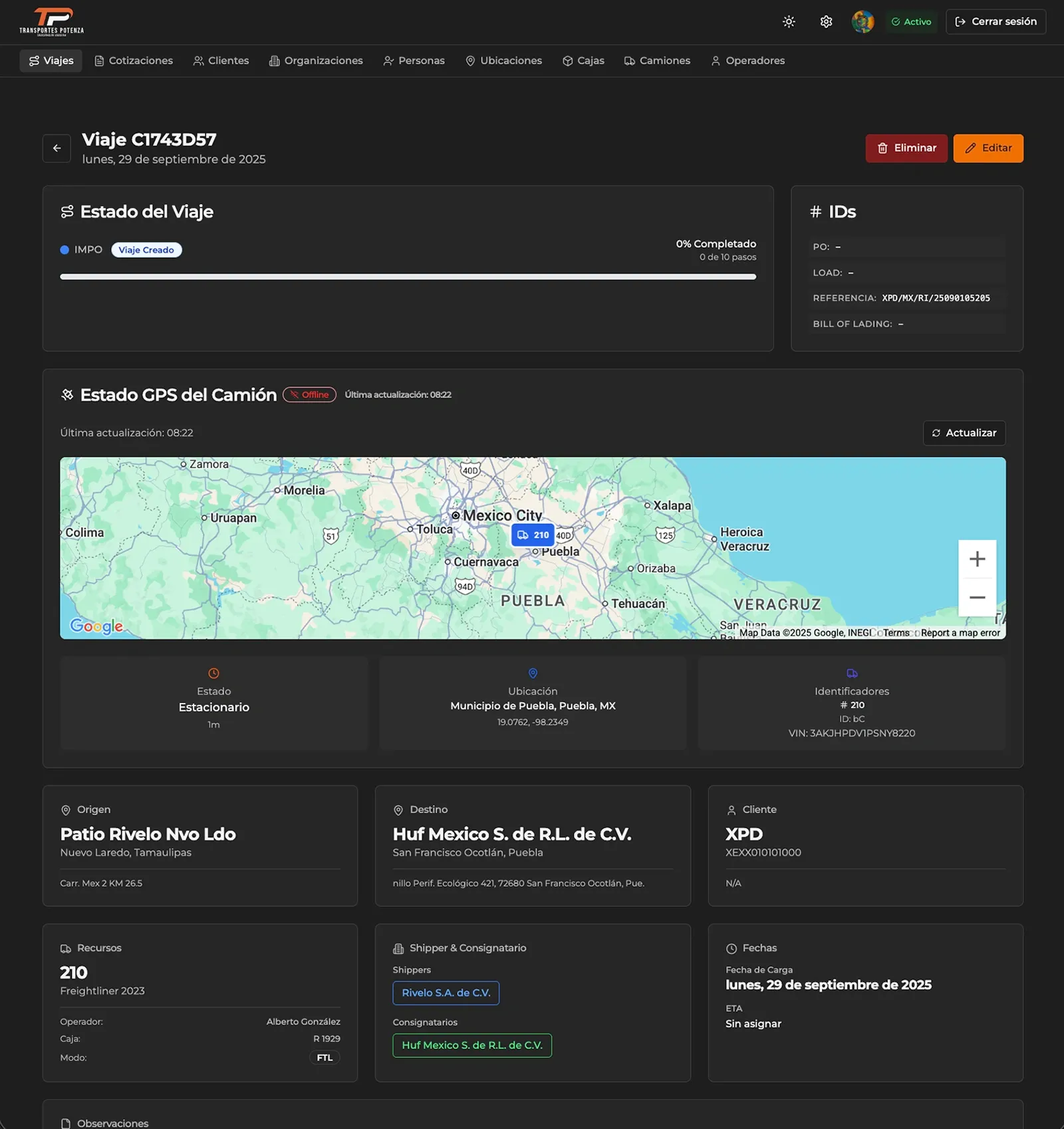This screenshot has height=1129, width=1064.
Task: Click truck 210 marker on map
Action: [533, 535]
